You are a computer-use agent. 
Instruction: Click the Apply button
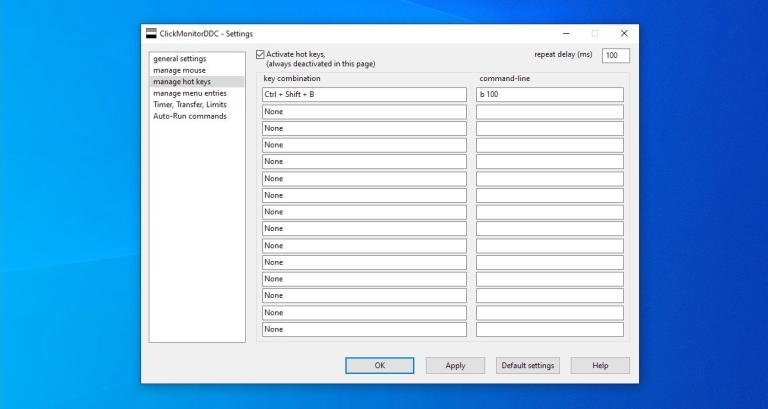[455, 365]
